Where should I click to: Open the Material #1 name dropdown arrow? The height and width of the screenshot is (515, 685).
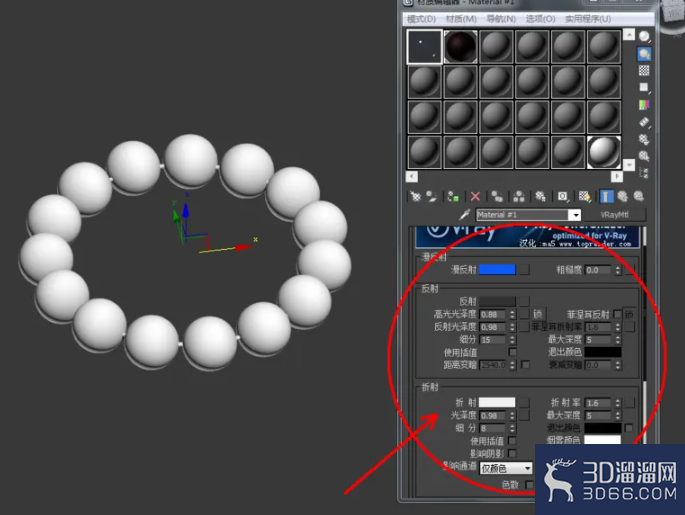[575, 215]
